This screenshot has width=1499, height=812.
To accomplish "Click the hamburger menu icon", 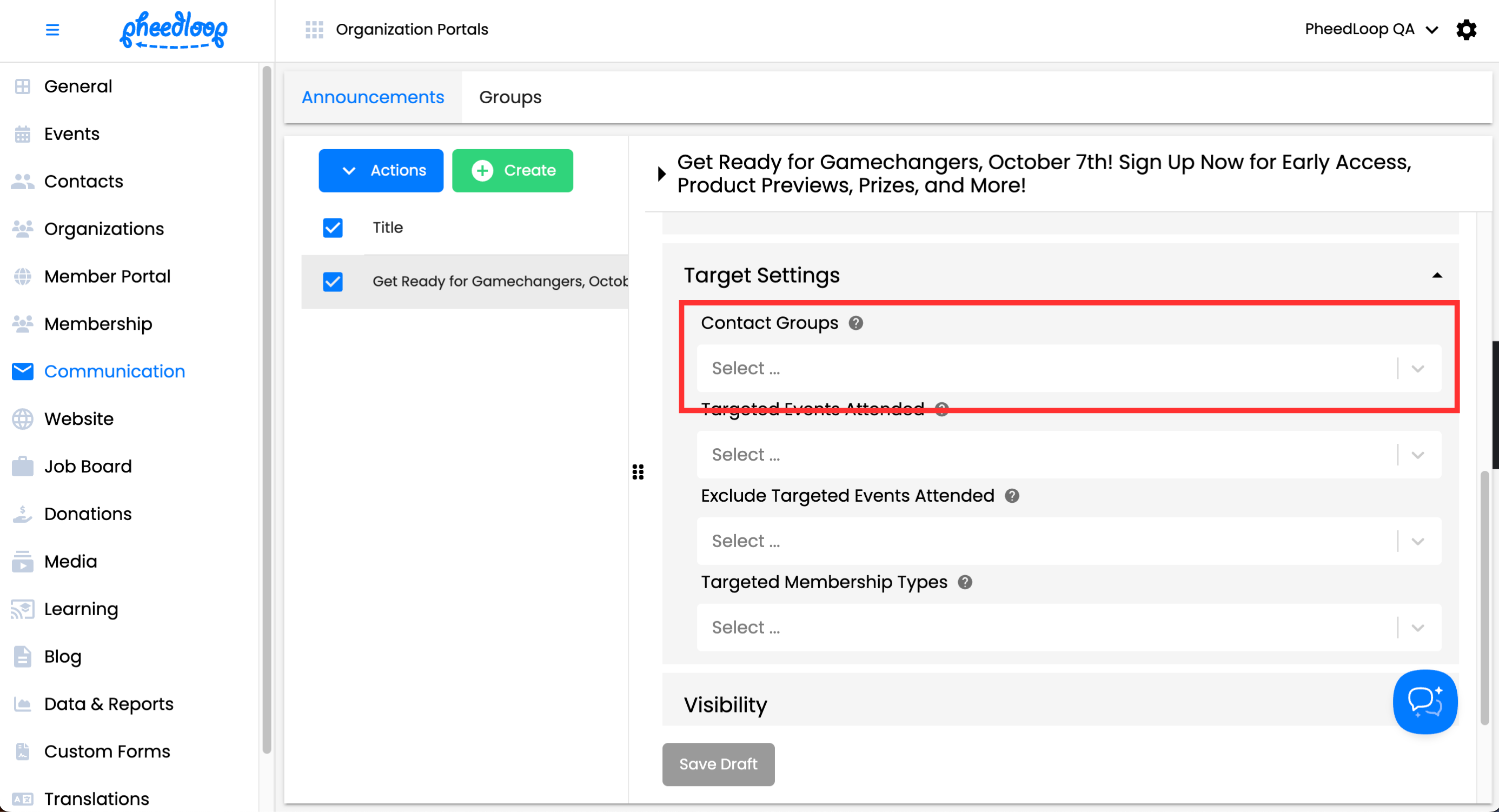I will click(x=52, y=30).
